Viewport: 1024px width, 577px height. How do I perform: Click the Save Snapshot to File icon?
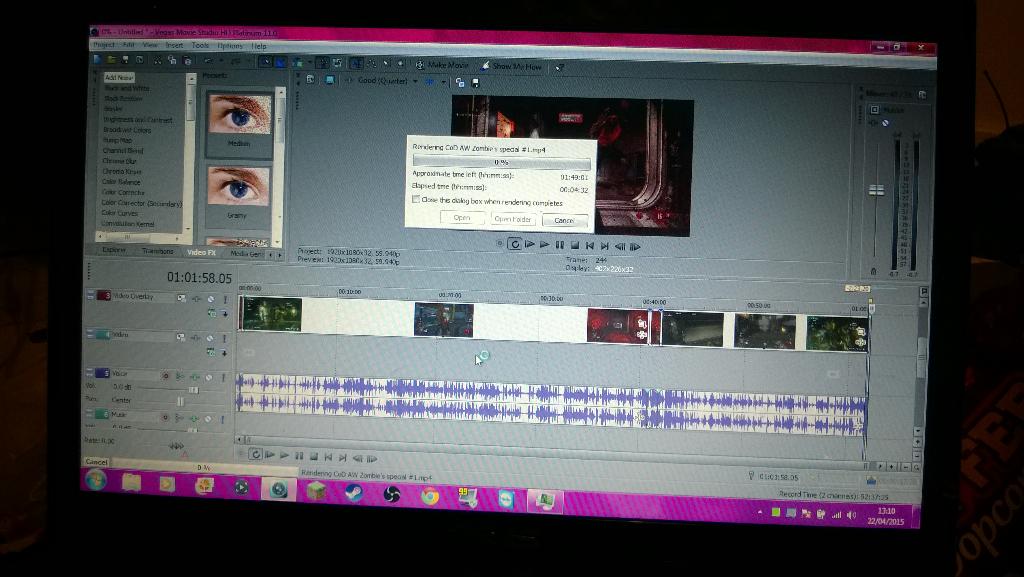(475, 83)
